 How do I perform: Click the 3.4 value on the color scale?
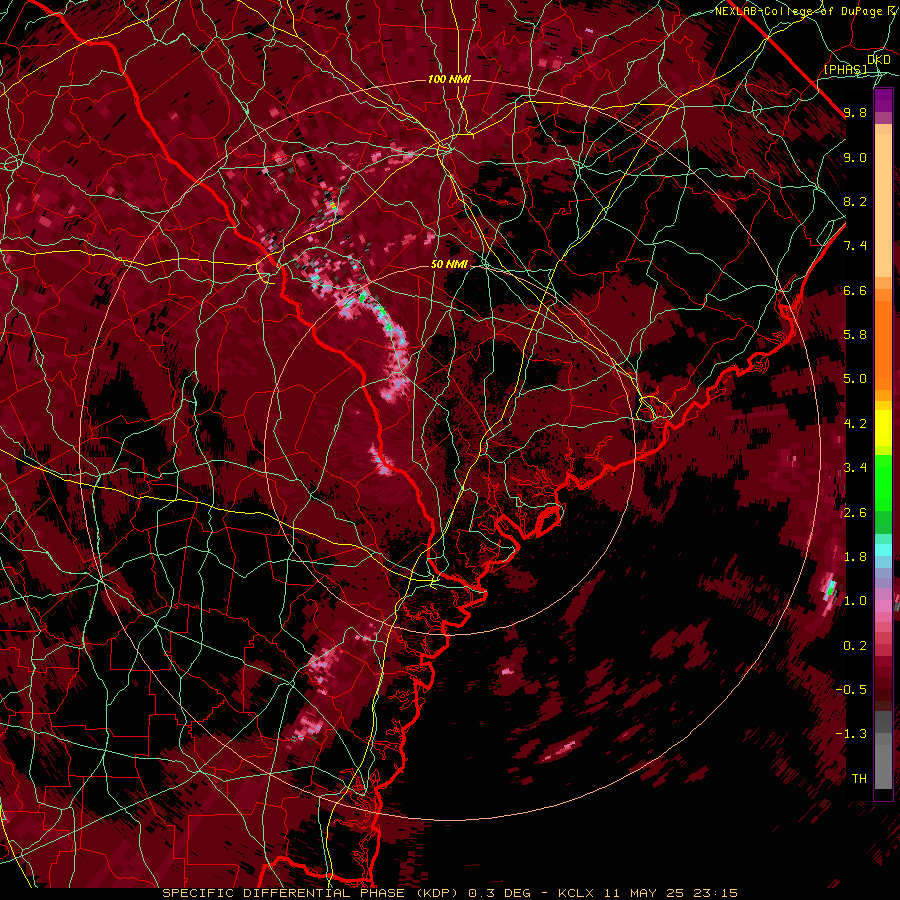point(855,468)
